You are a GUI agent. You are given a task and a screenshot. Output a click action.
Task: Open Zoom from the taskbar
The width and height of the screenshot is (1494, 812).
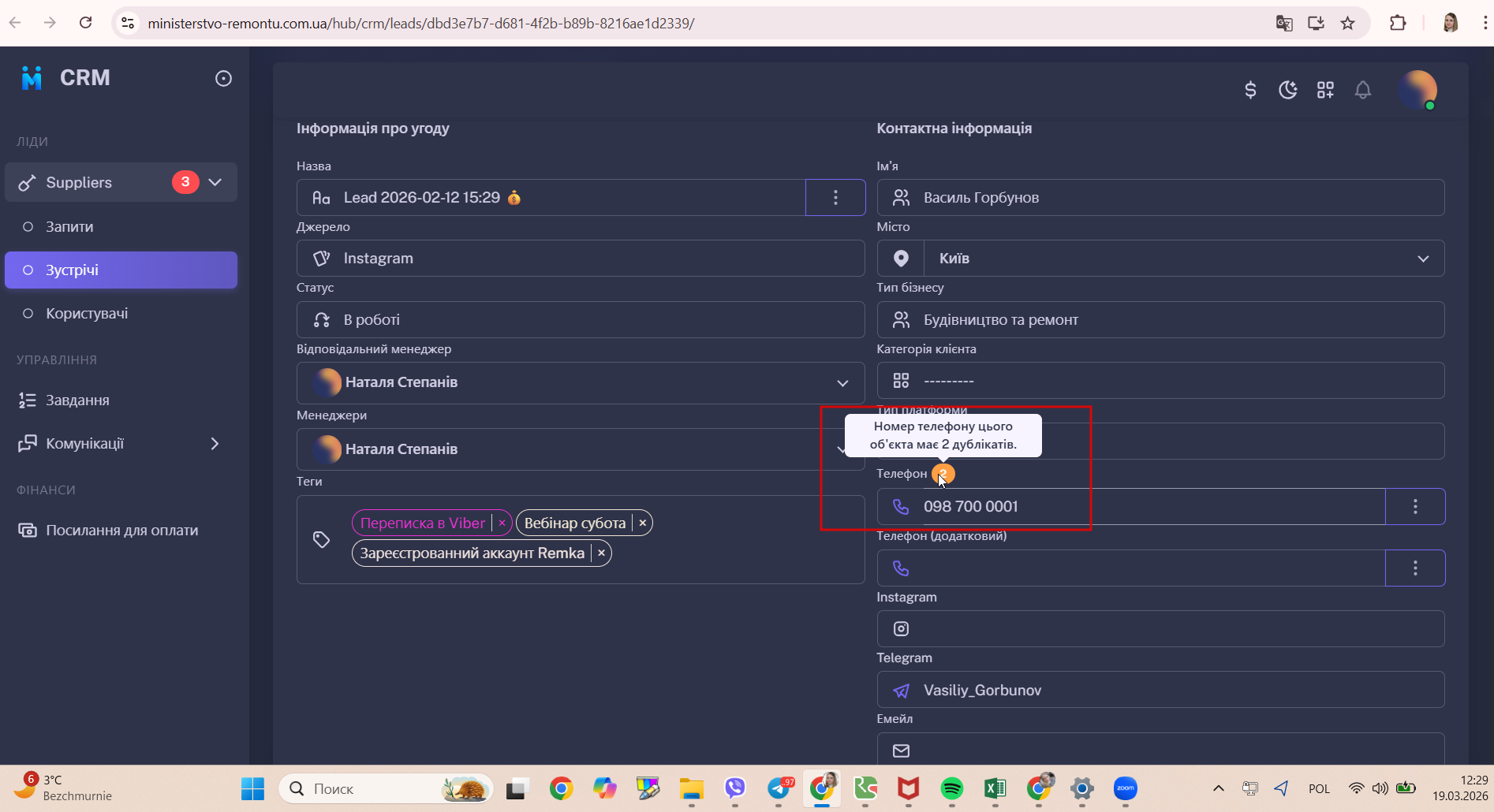coord(1126,788)
